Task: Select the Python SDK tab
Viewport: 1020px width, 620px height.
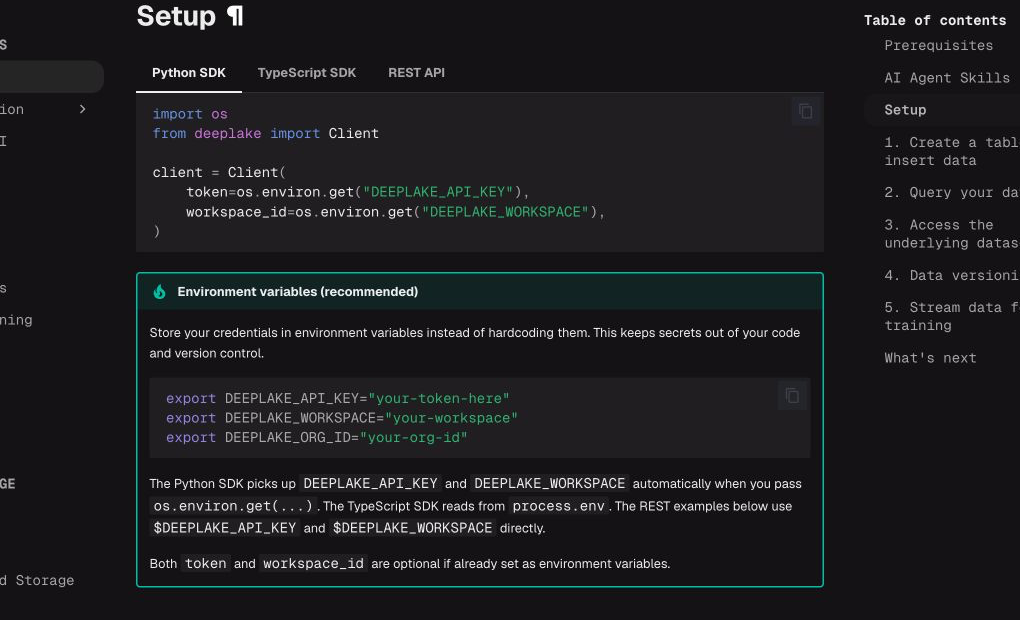Action: [x=189, y=73]
